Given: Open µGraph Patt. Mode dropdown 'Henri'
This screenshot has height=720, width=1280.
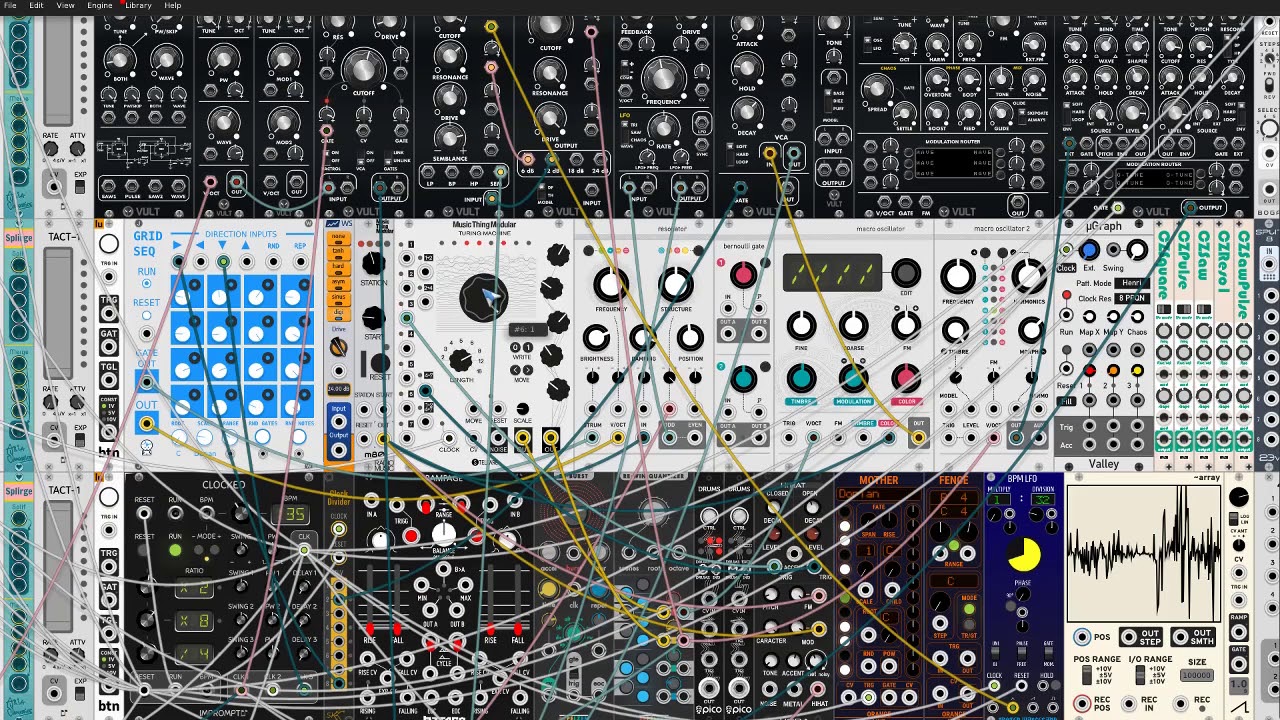Looking at the screenshot, I should (1132, 283).
